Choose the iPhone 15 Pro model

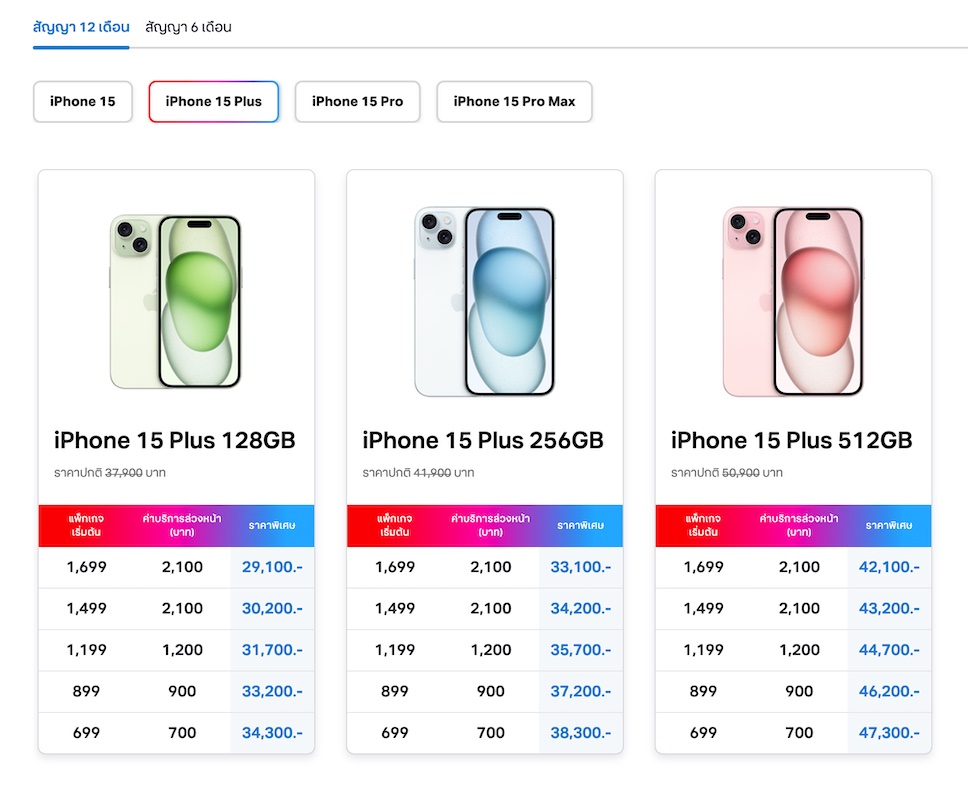pyautogui.click(x=357, y=101)
